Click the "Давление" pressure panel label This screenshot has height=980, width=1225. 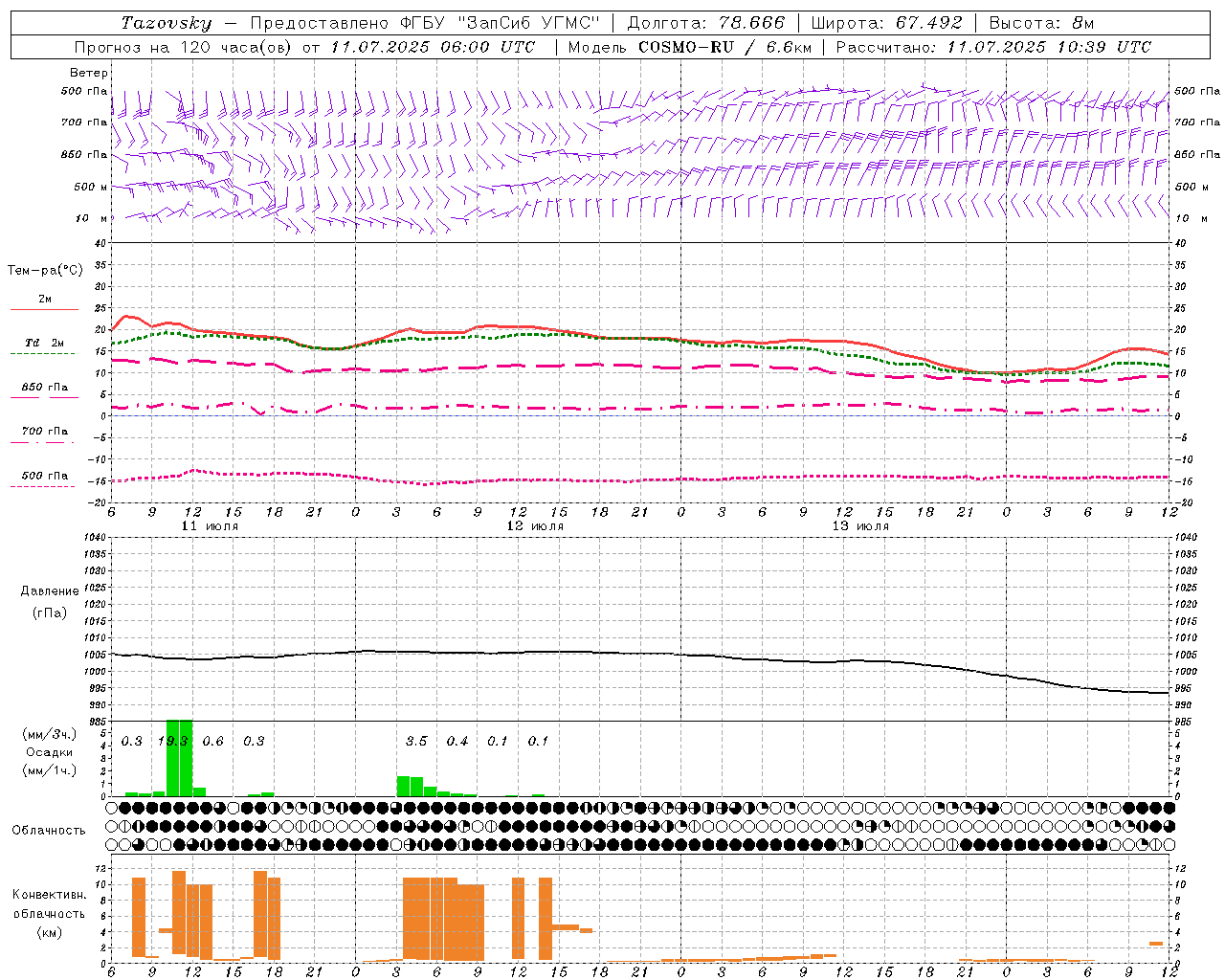click(50, 591)
